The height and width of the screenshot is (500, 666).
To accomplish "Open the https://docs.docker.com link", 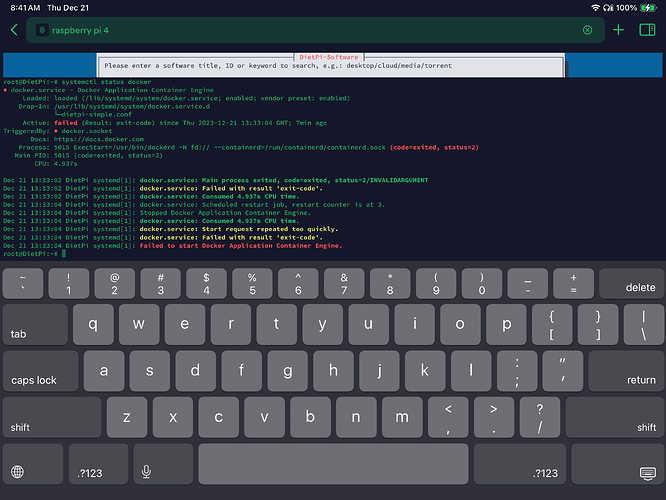I will click(x=99, y=139).
